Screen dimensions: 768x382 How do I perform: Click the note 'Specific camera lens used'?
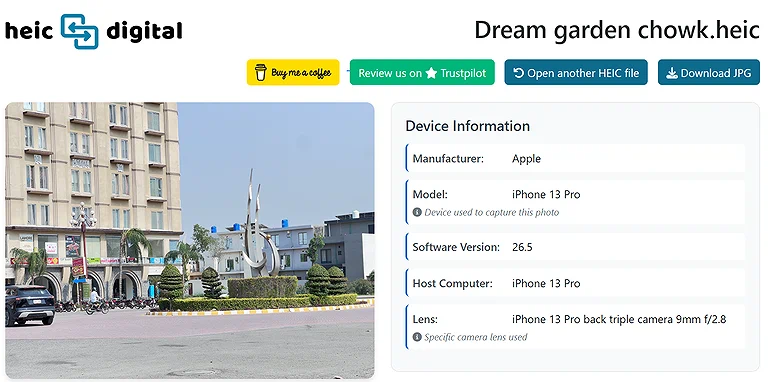click(476, 337)
